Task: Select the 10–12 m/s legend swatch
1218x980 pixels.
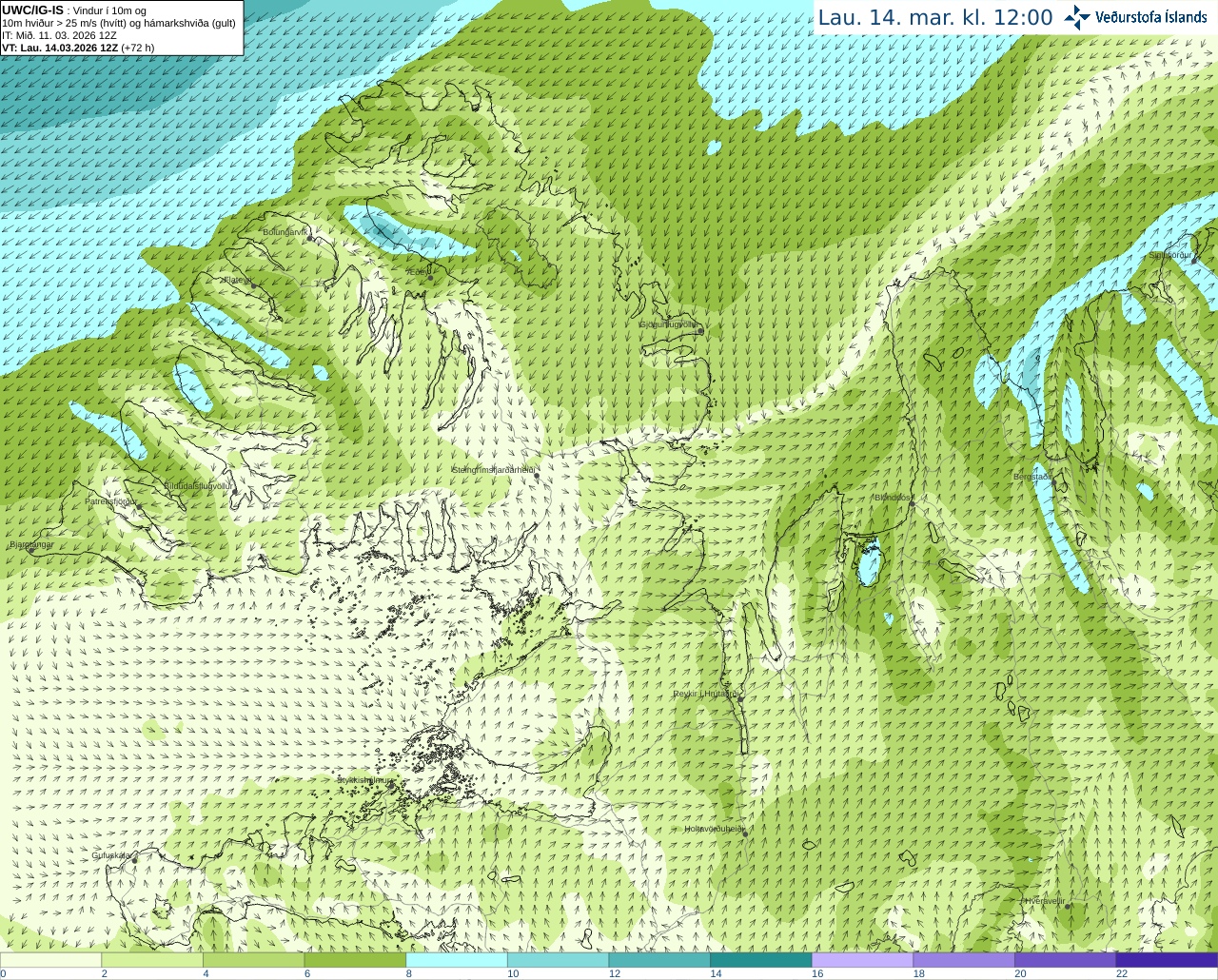Action: pos(558,960)
